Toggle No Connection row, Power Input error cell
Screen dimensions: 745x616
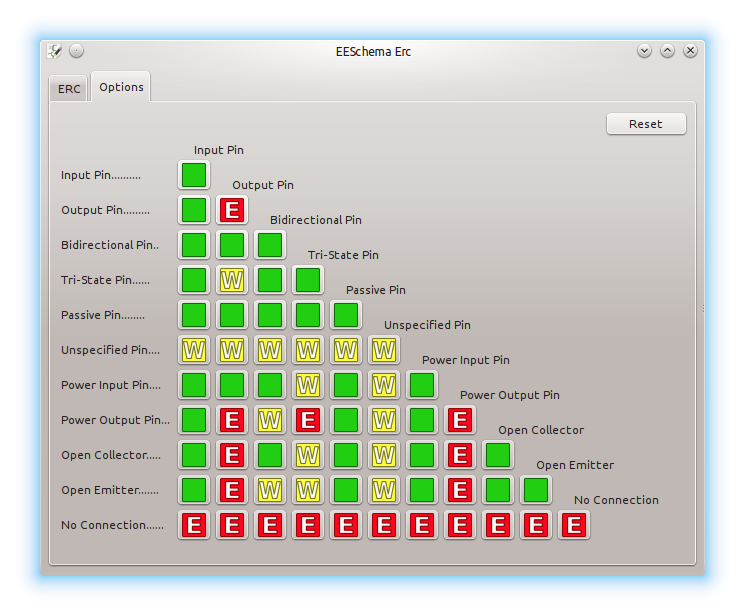pyautogui.click(x=422, y=525)
